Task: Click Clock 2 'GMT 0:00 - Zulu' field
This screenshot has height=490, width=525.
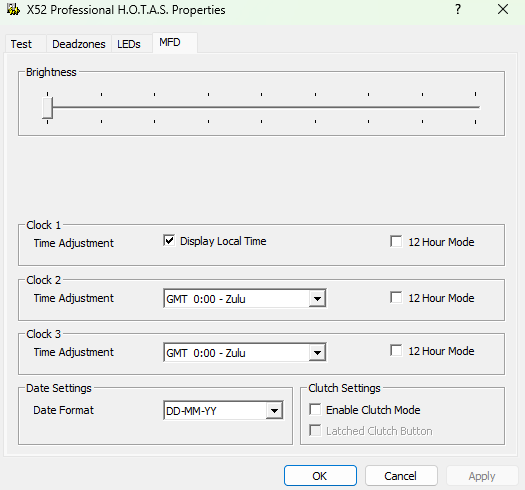Action: [x=245, y=298]
